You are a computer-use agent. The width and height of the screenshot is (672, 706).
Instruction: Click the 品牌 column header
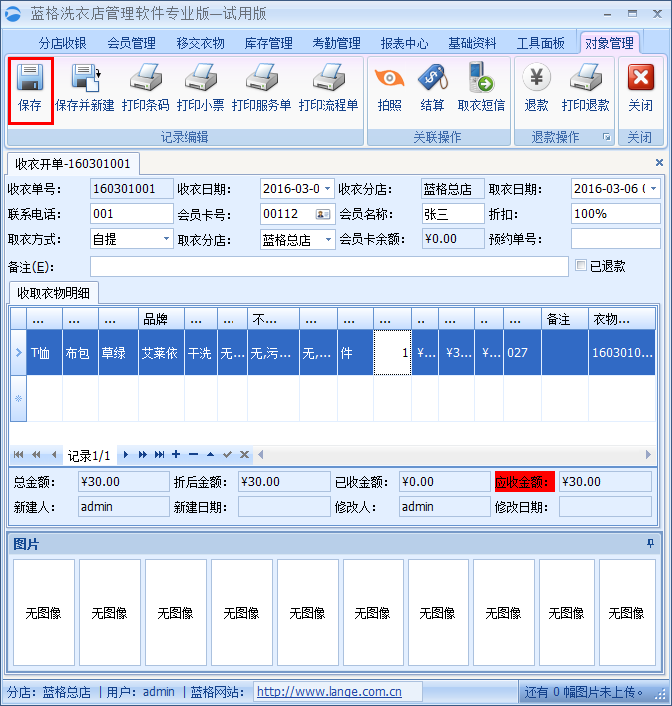[161, 319]
